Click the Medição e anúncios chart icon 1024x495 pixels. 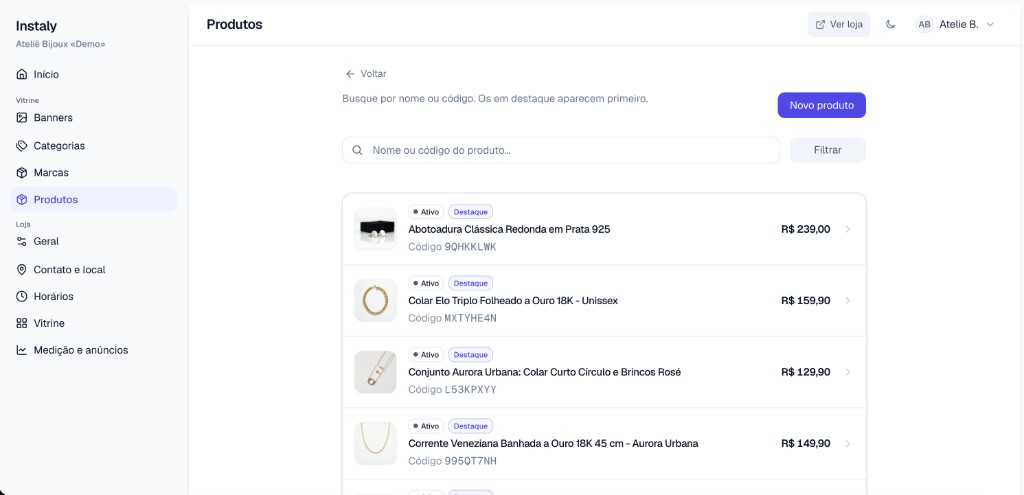pyautogui.click(x=22, y=350)
